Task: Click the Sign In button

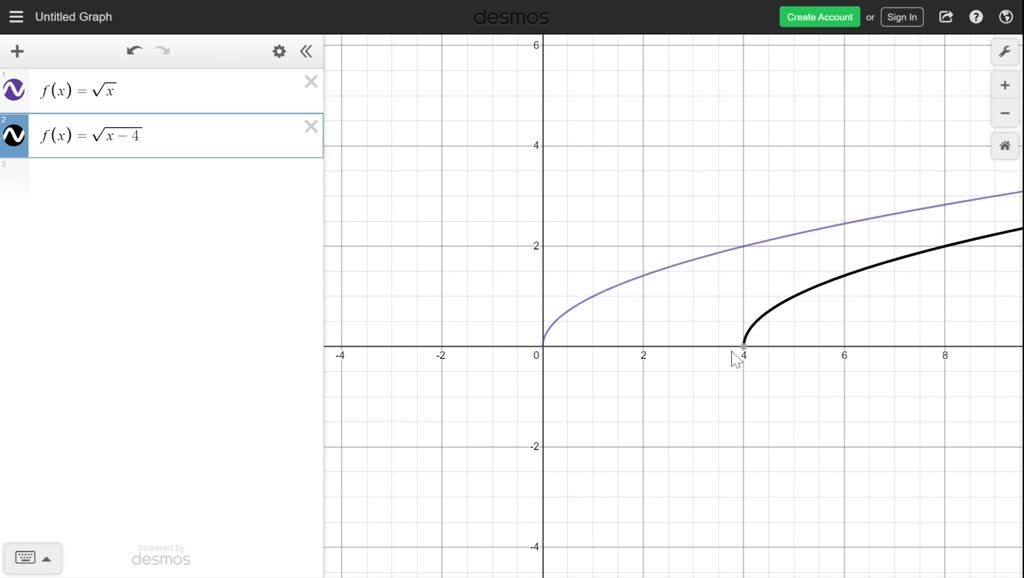Action: 902,17
